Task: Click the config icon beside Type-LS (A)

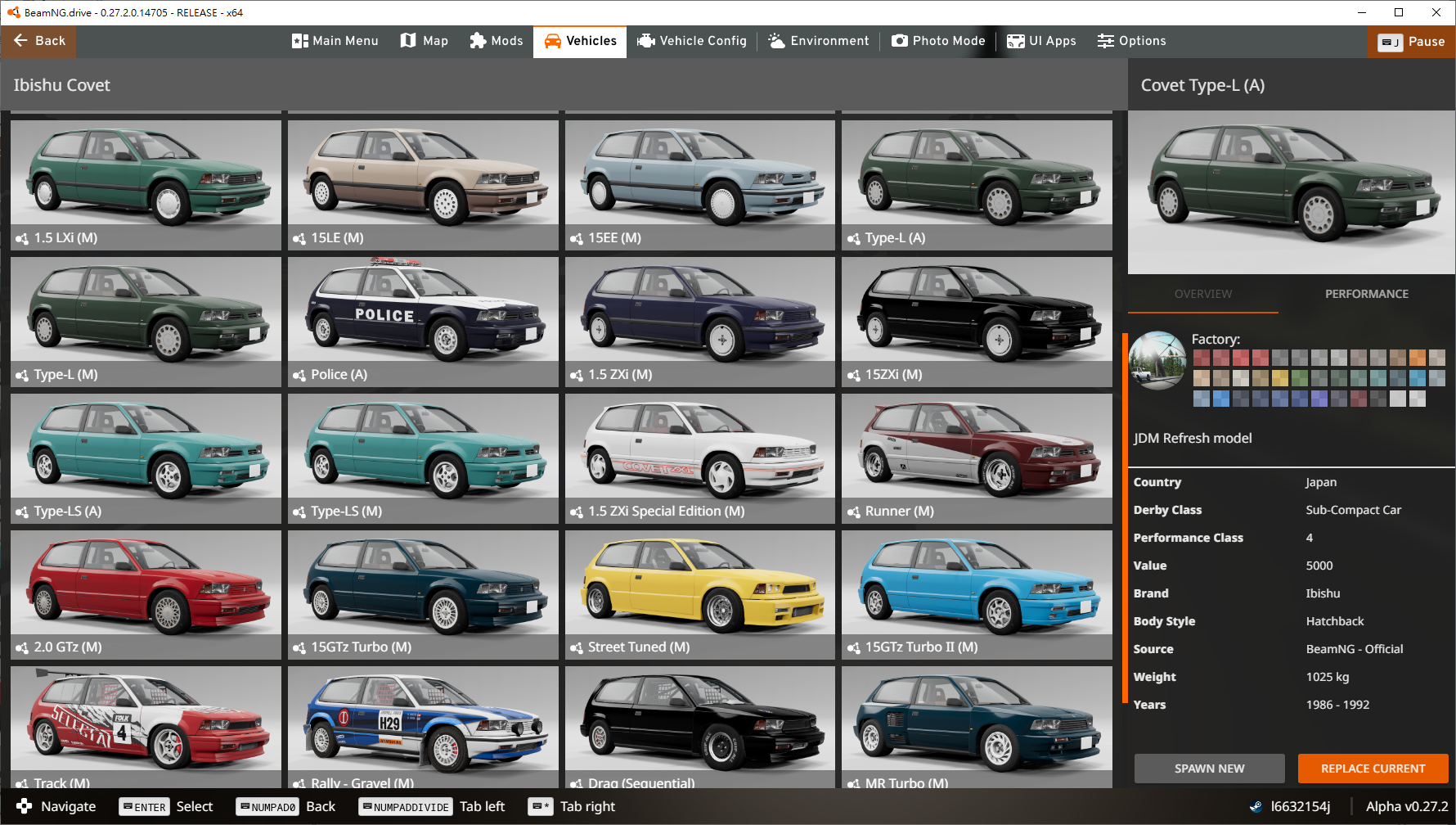Action: 22,512
